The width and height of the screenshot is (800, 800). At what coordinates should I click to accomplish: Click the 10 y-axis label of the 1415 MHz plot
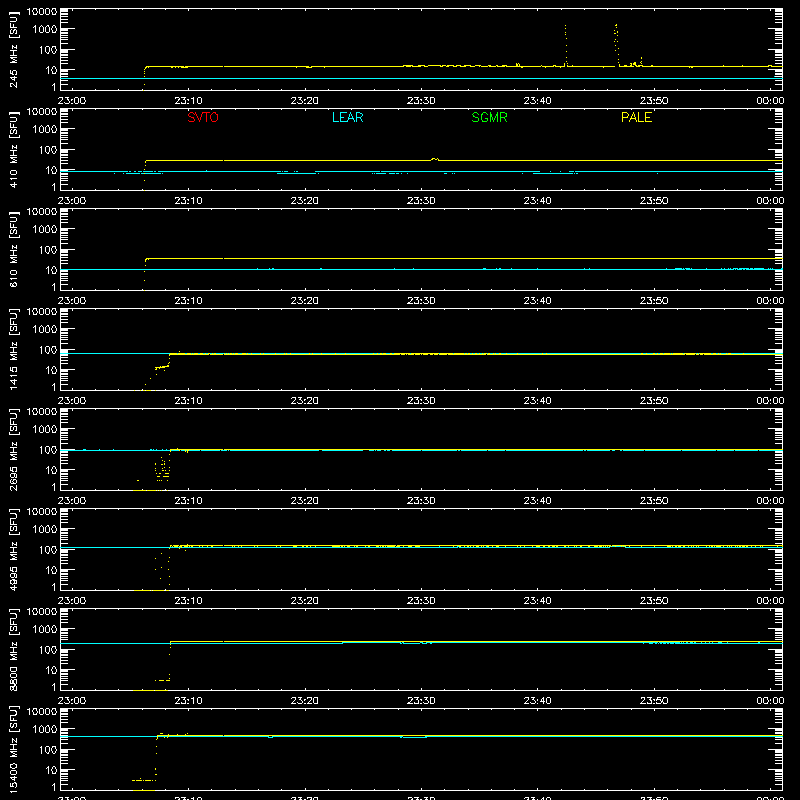[51, 370]
